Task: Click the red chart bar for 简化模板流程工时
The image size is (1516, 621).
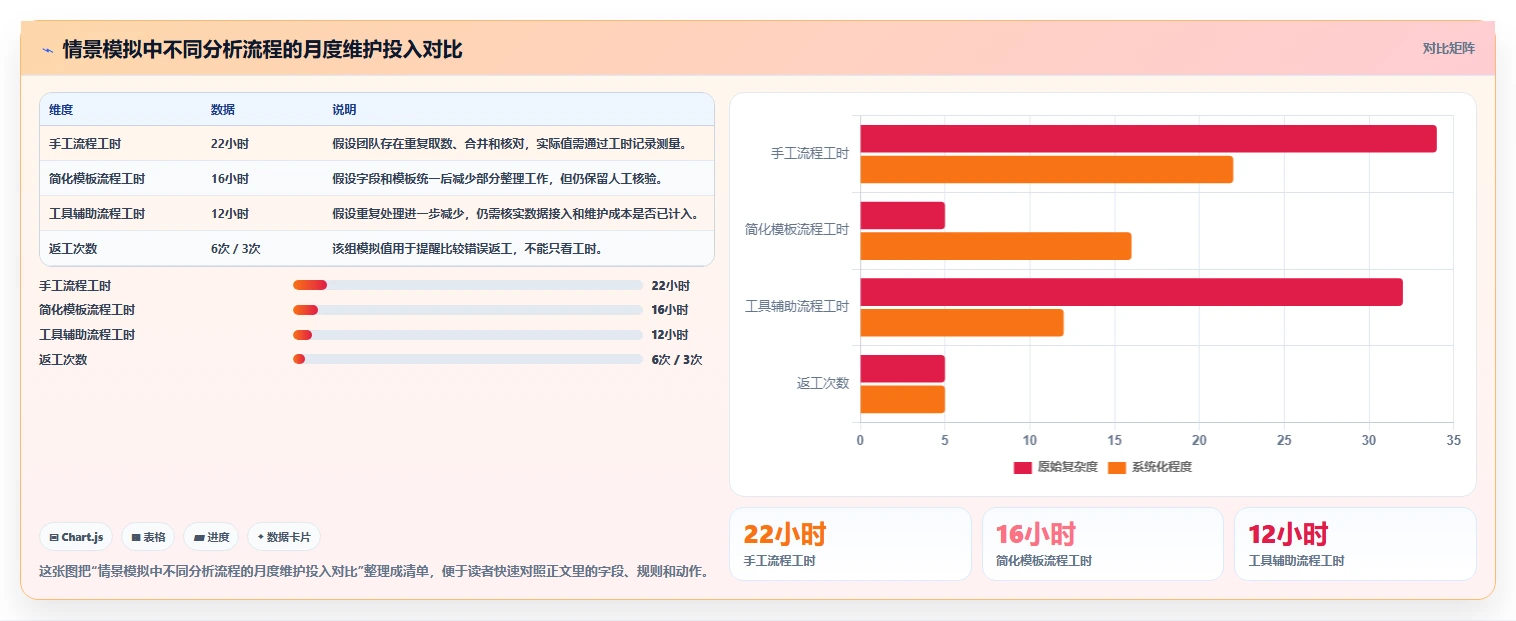Action: click(x=902, y=215)
